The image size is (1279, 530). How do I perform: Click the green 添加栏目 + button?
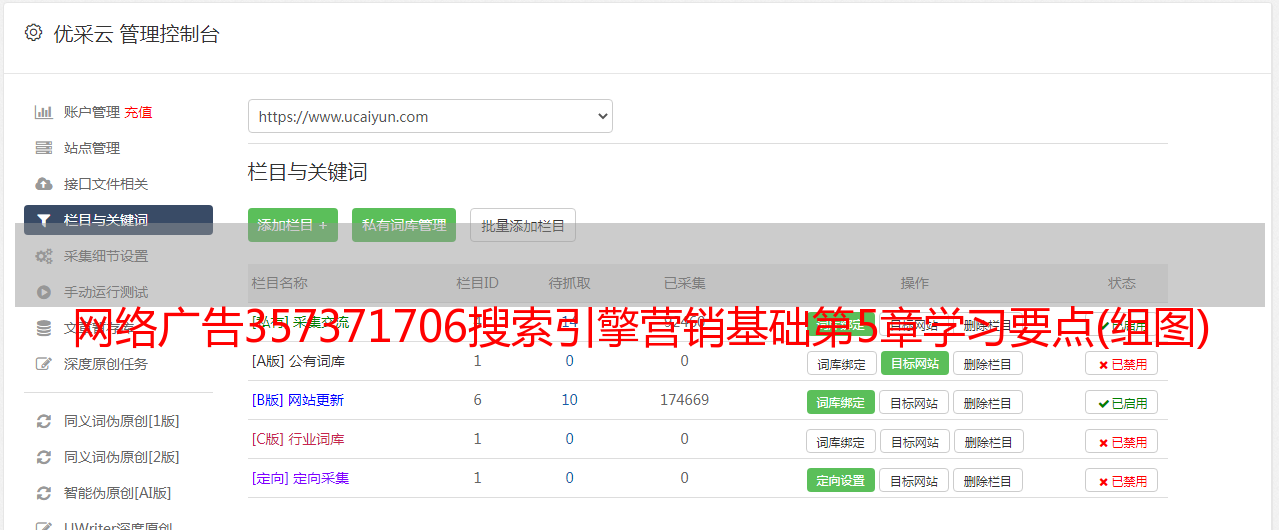coord(293,225)
